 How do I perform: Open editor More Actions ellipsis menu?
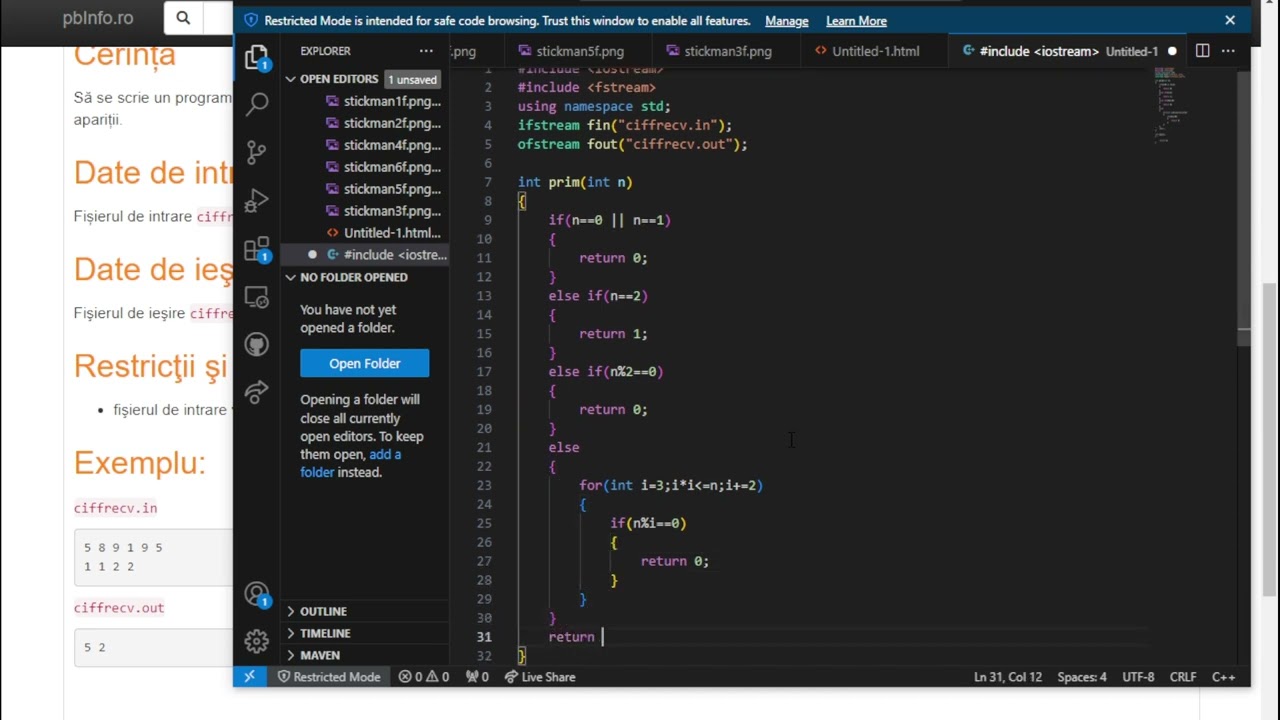point(1229,51)
